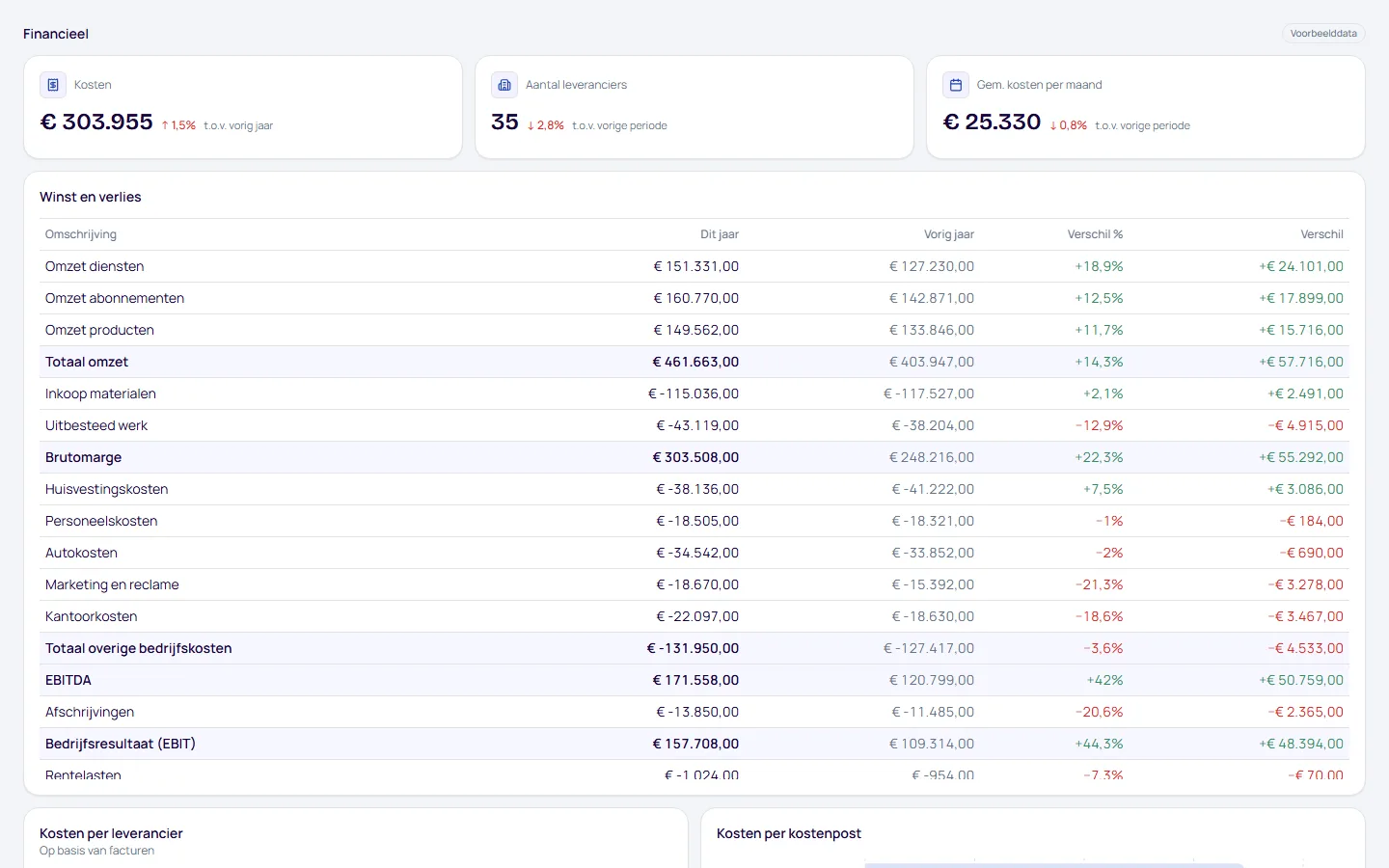Screen dimensions: 1389x868
Task: Click the -€ 4.915,00 Uitbesteed werk difference
Action: click(x=1306, y=425)
